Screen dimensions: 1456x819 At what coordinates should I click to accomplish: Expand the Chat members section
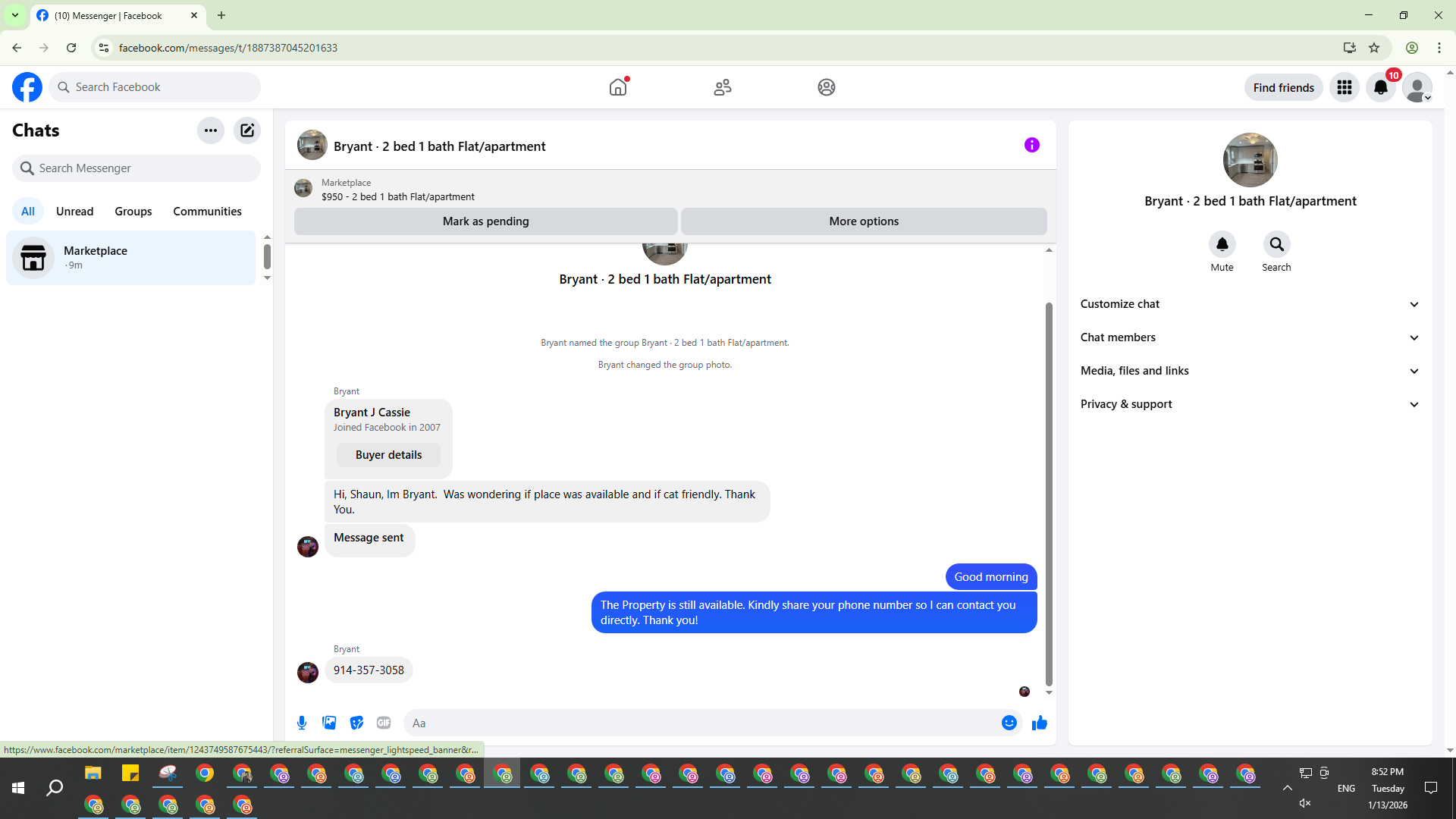coord(1250,337)
